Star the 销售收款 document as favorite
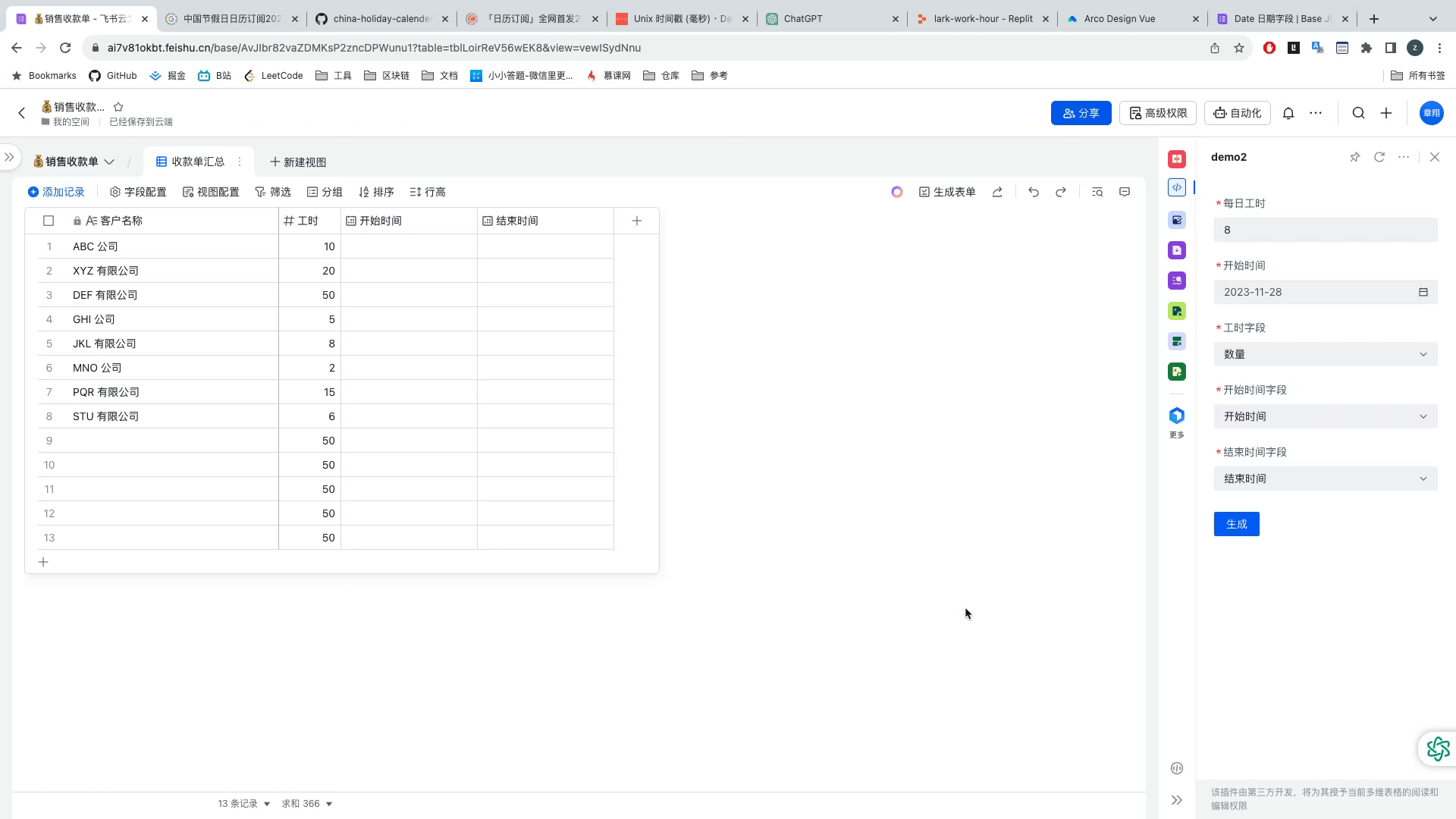The width and height of the screenshot is (1456, 819). (118, 107)
